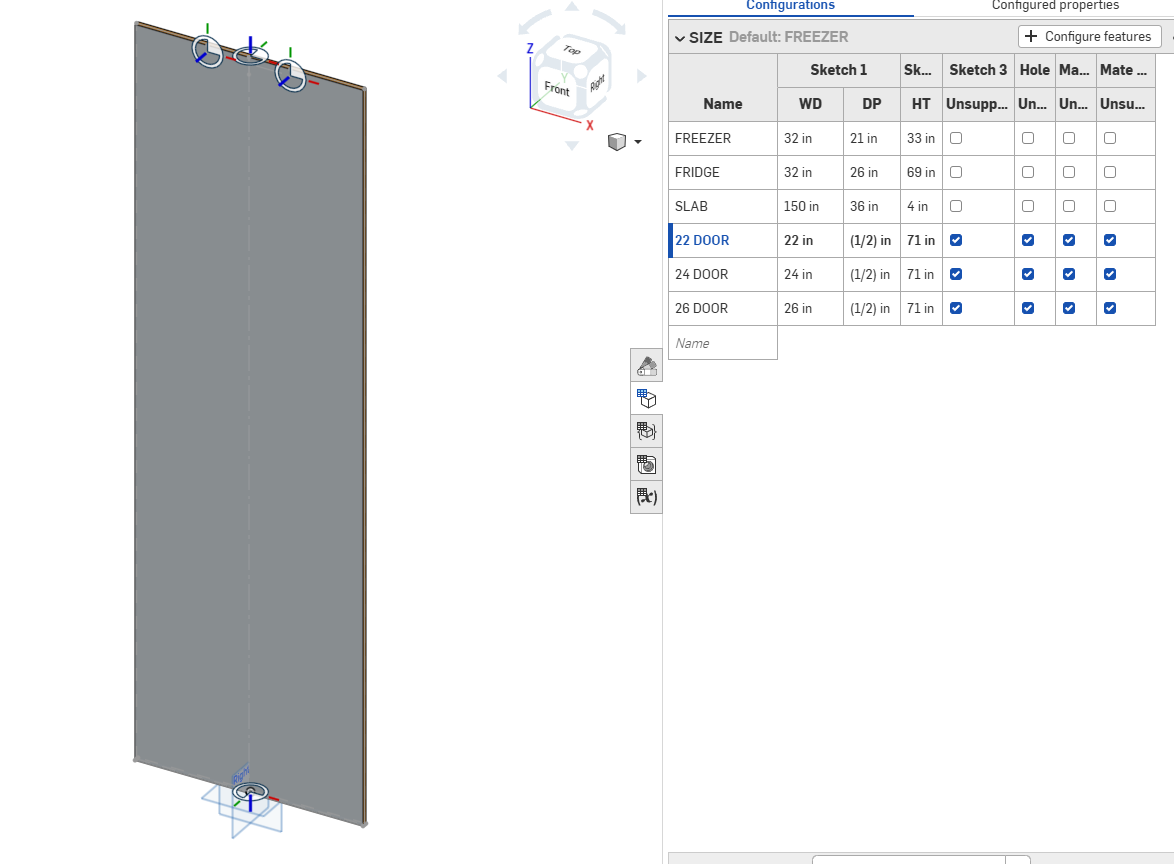Click the Sketch 1 column group header
The width and height of the screenshot is (1174, 864).
839,70
